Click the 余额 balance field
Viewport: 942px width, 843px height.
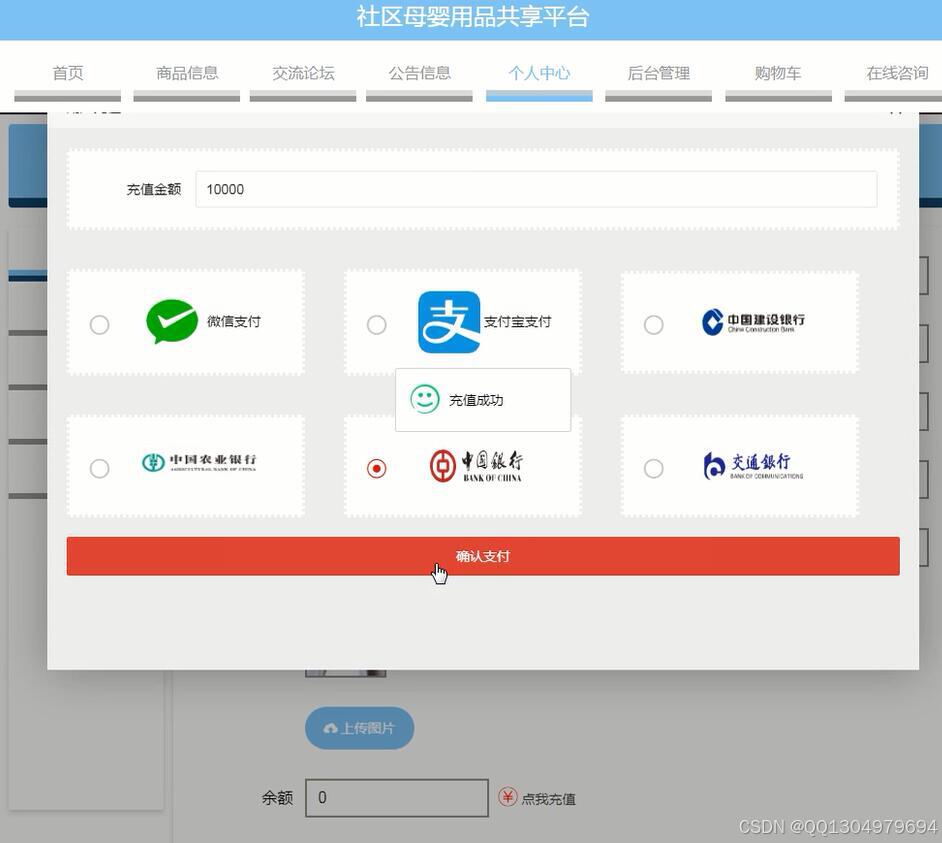pos(397,798)
